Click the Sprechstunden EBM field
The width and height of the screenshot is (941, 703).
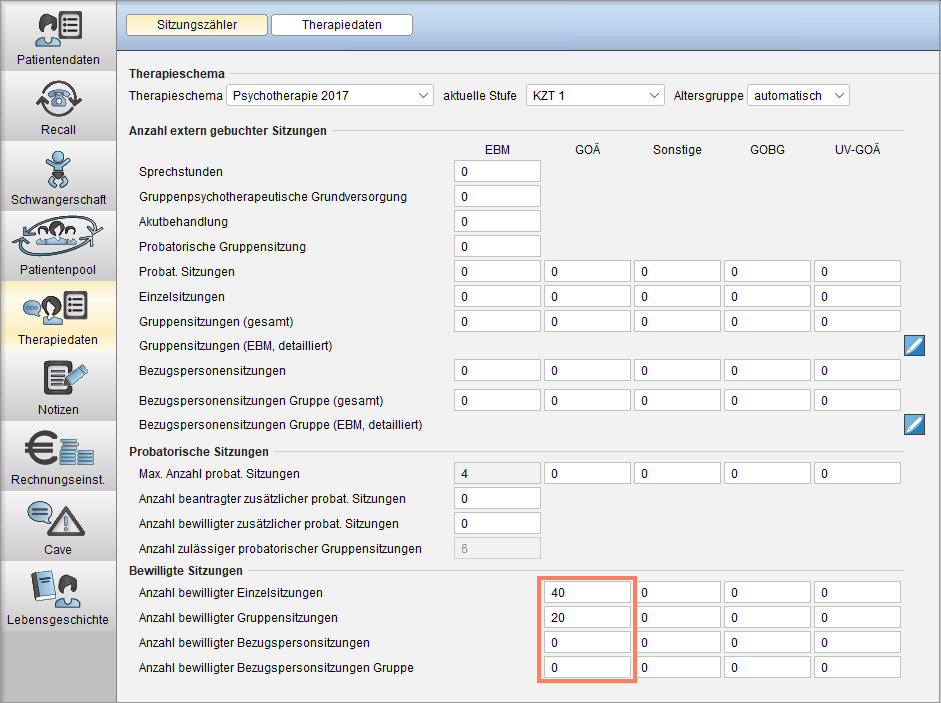tap(497, 172)
